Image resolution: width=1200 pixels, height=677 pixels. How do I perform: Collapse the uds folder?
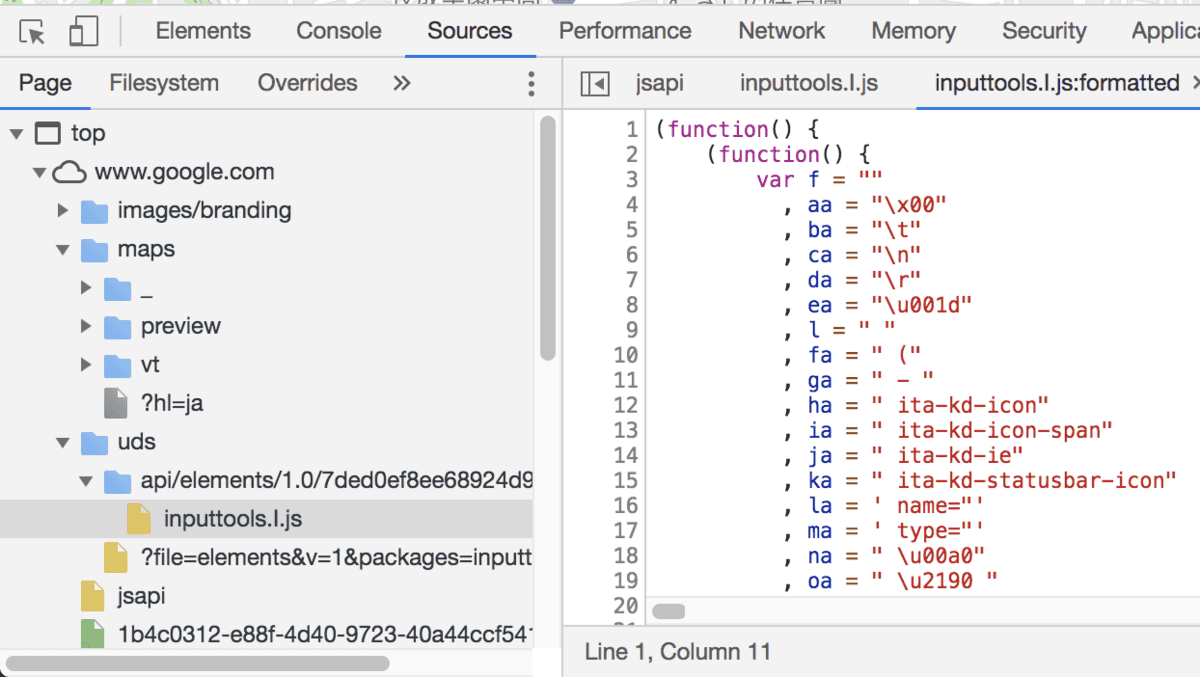pyautogui.click(x=63, y=442)
